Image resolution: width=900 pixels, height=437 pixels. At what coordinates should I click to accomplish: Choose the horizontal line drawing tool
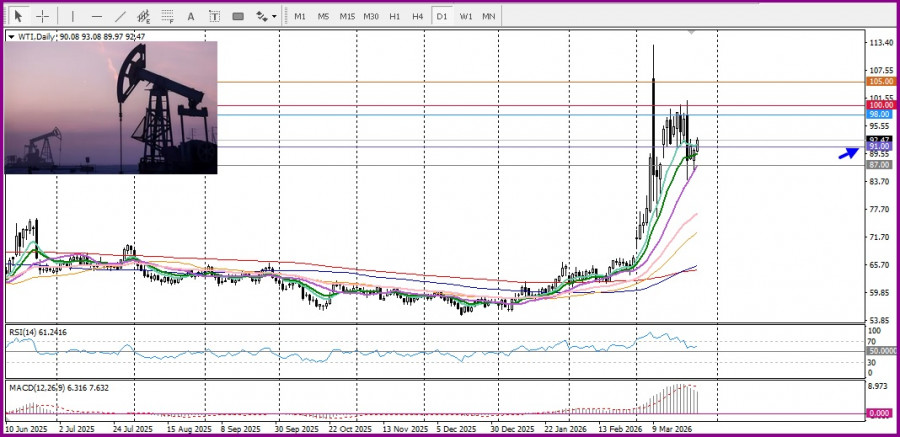click(96, 16)
